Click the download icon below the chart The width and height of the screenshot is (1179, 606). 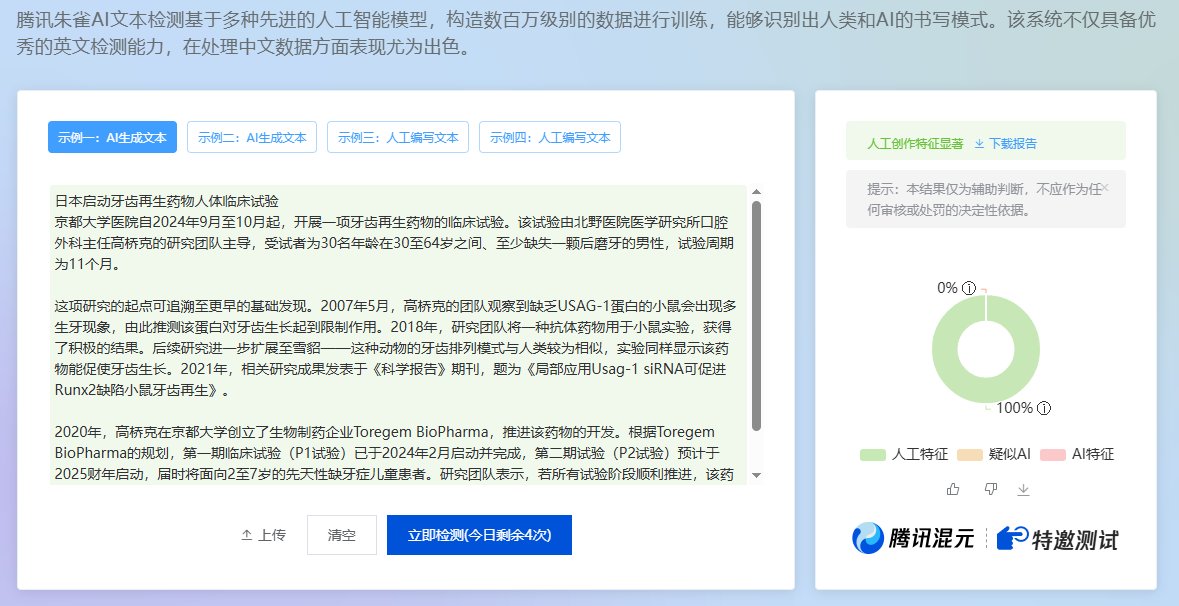click(x=1023, y=489)
